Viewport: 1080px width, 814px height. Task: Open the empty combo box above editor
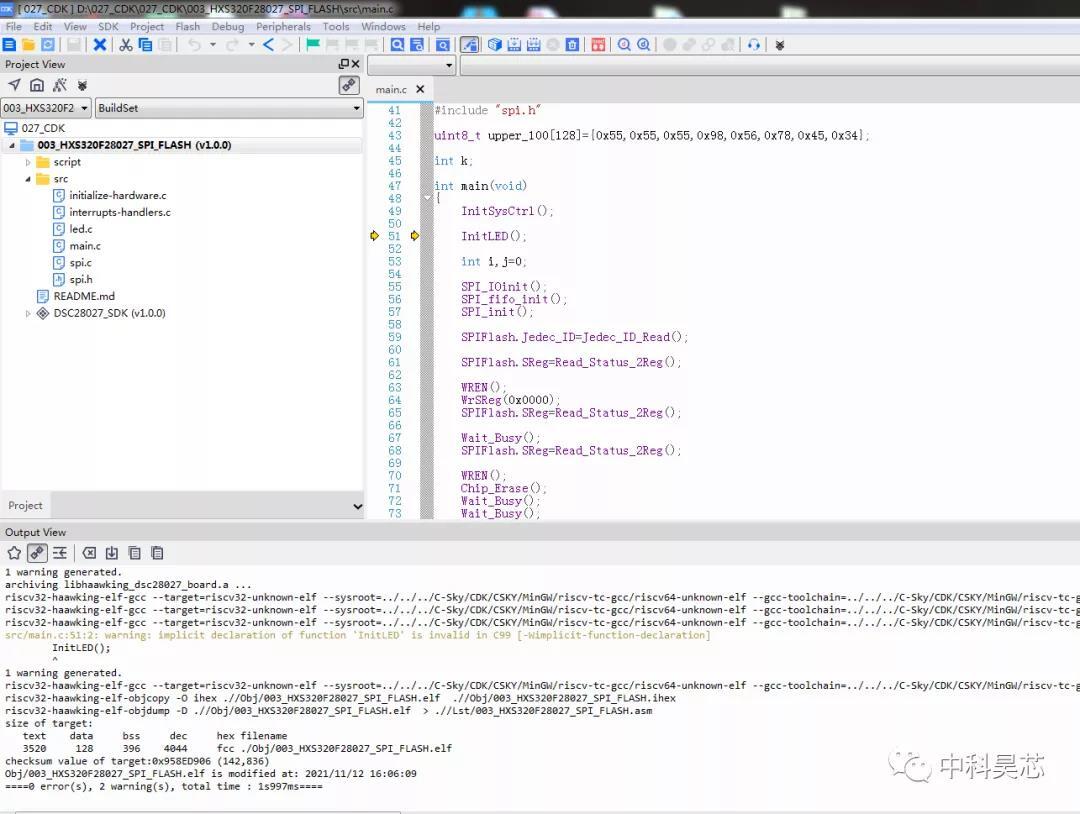click(412, 65)
